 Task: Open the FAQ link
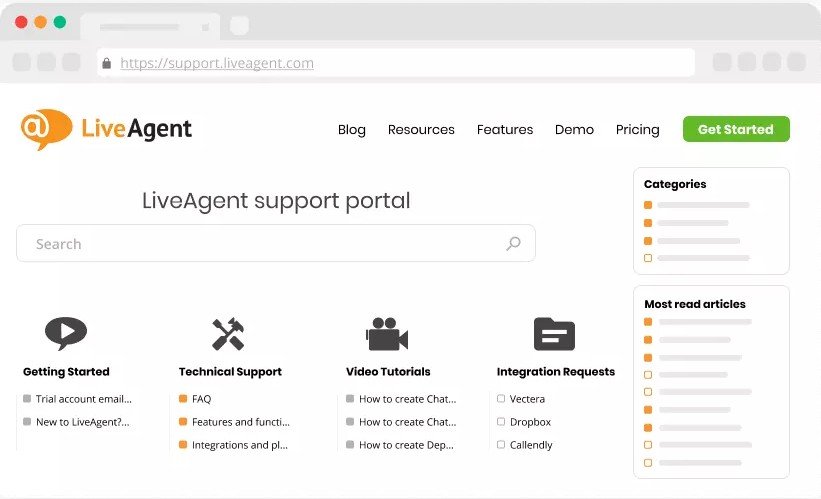click(202, 399)
